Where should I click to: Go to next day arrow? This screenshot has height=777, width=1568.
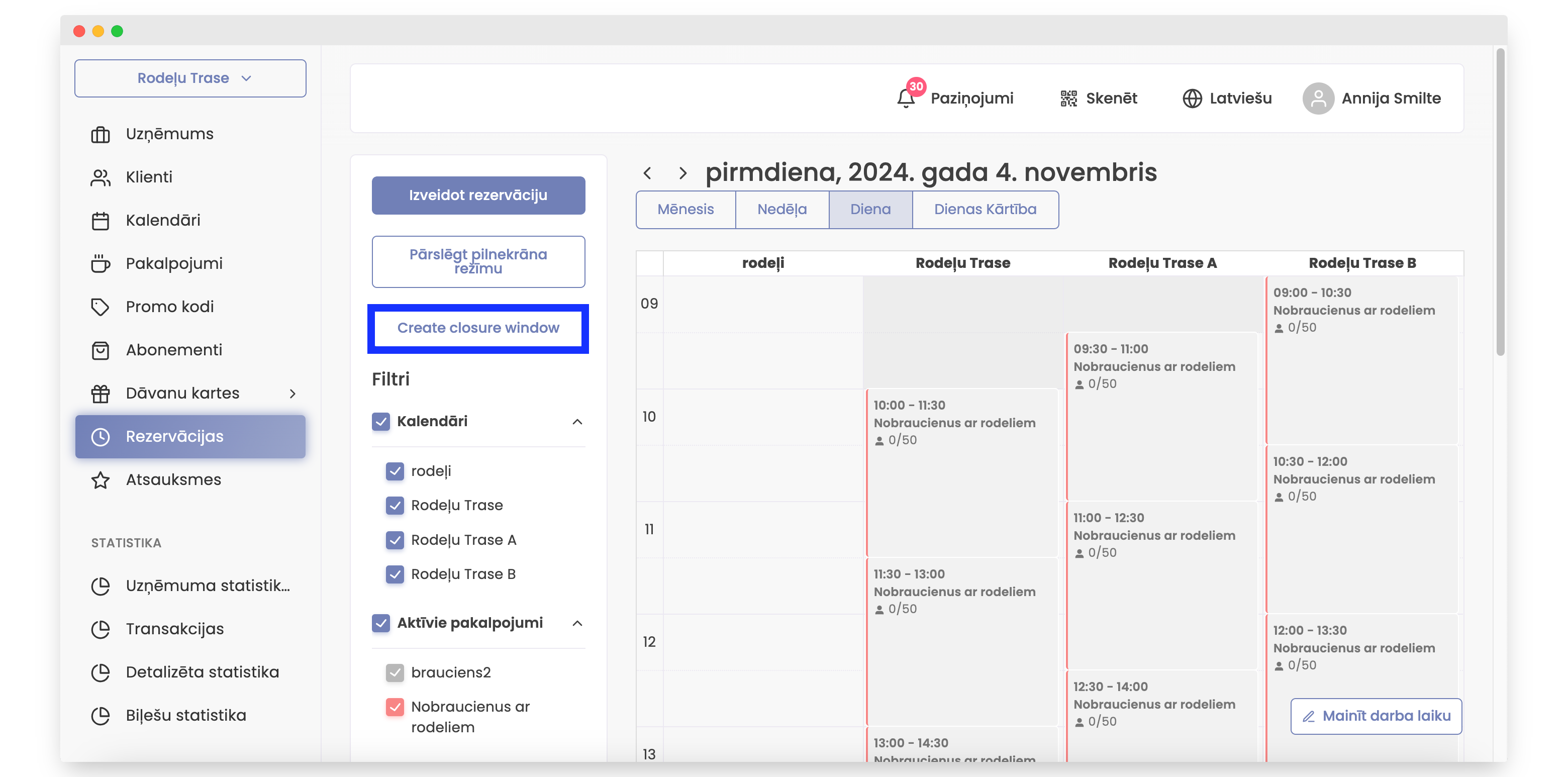pos(682,173)
